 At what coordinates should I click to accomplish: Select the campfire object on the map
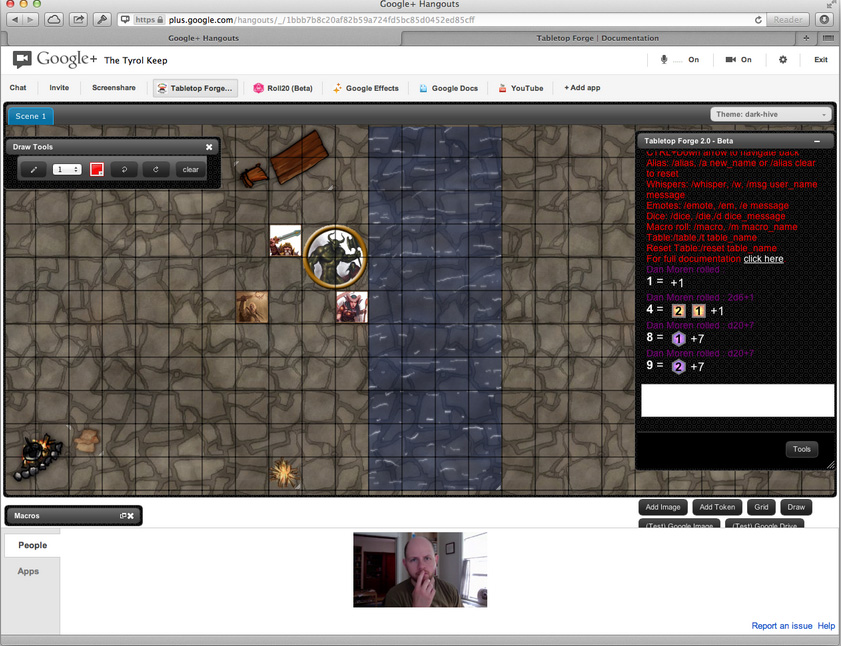click(39, 456)
